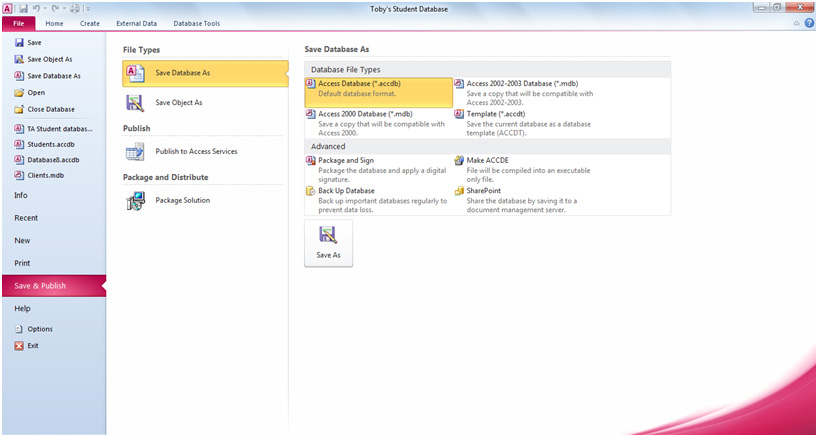
Task: Choose Template (*.accdt) format
Action: click(x=527, y=123)
